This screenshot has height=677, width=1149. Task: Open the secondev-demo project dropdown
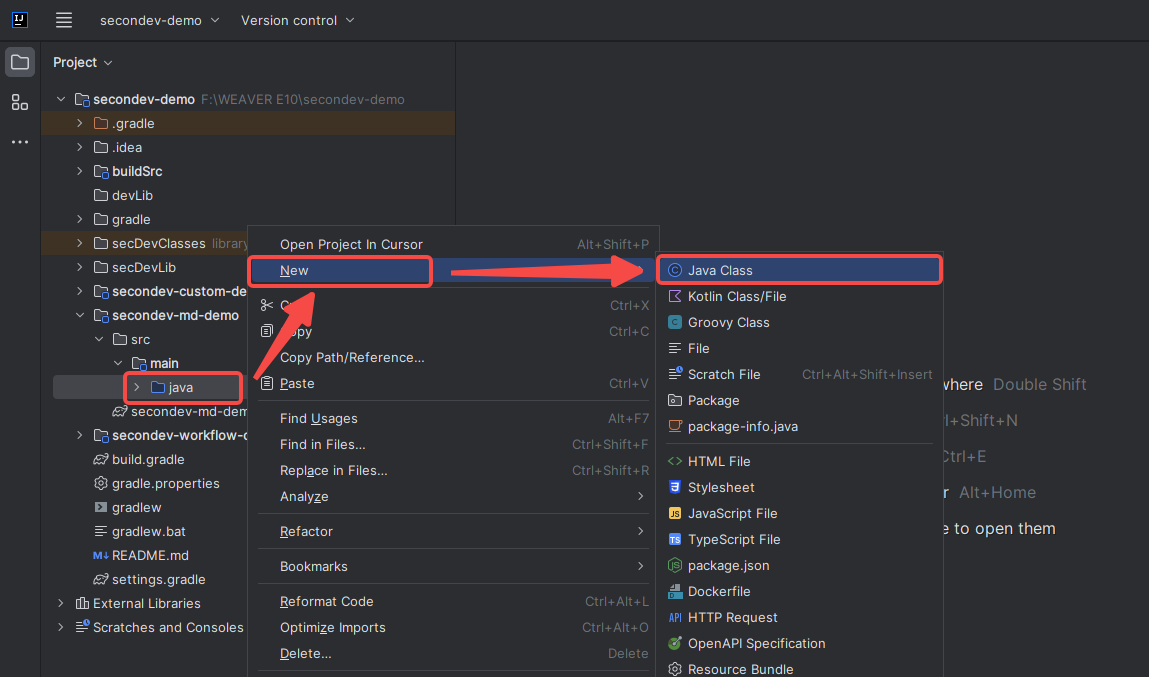click(160, 20)
